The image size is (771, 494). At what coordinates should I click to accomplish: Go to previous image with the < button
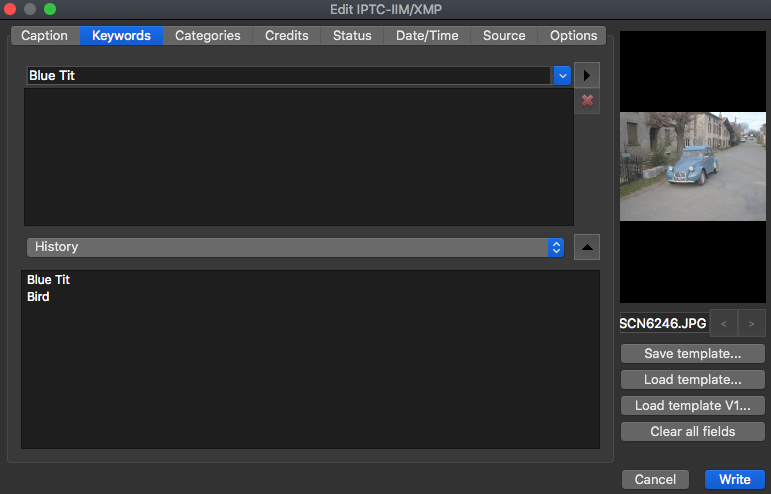pos(724,323)
